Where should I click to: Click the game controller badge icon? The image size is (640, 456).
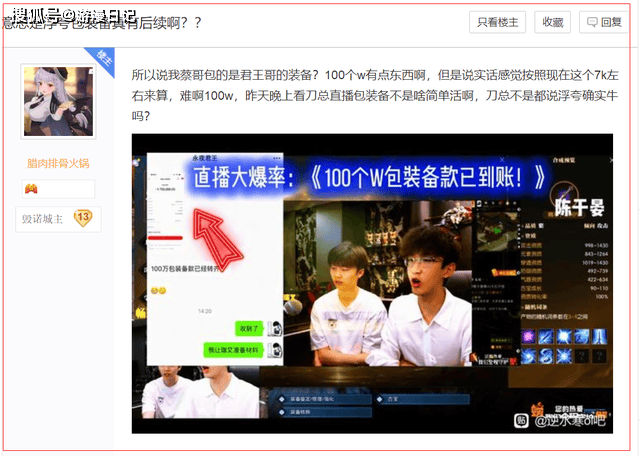(x=31, y=189)
